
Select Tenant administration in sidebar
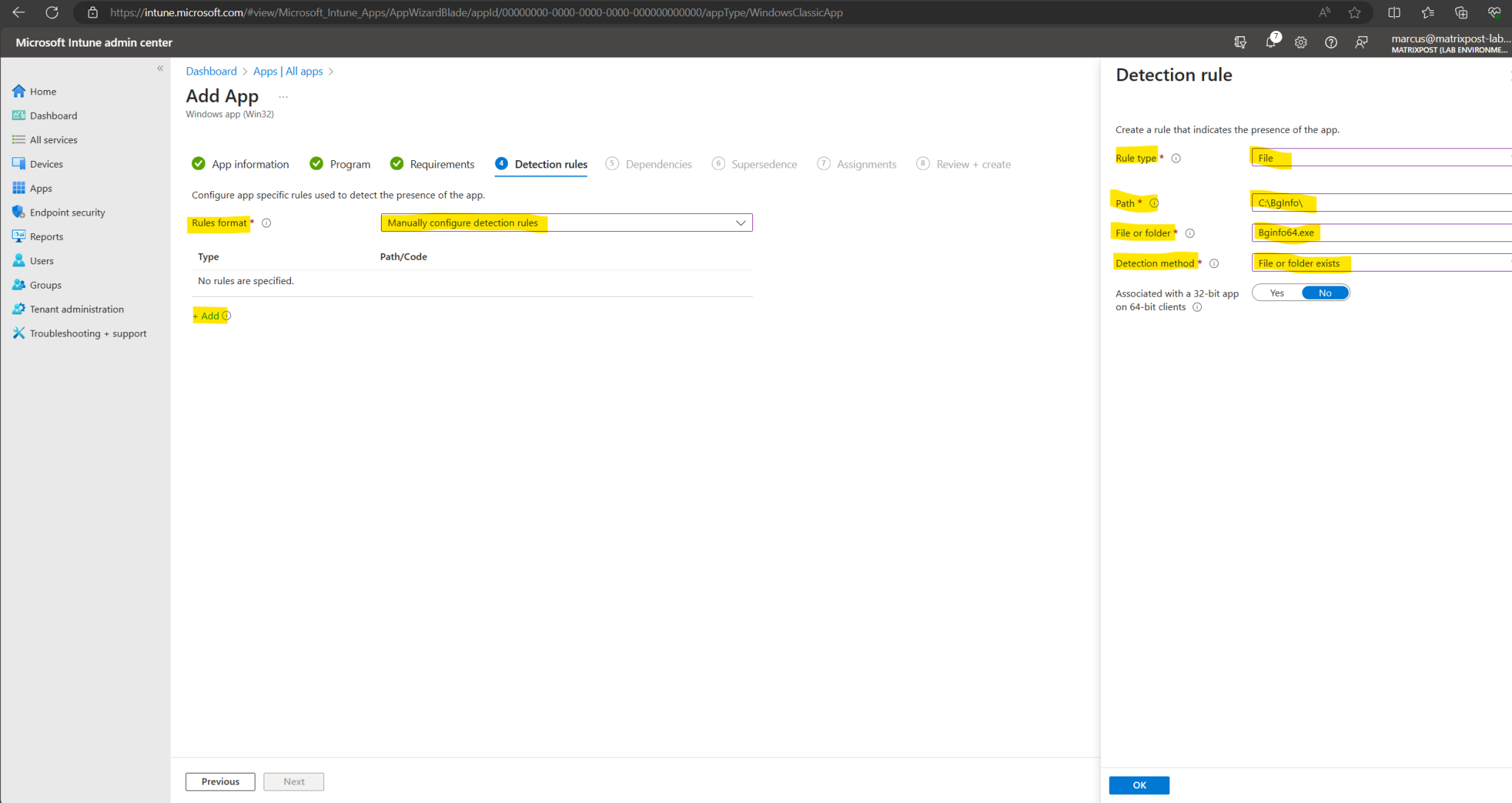76,309
